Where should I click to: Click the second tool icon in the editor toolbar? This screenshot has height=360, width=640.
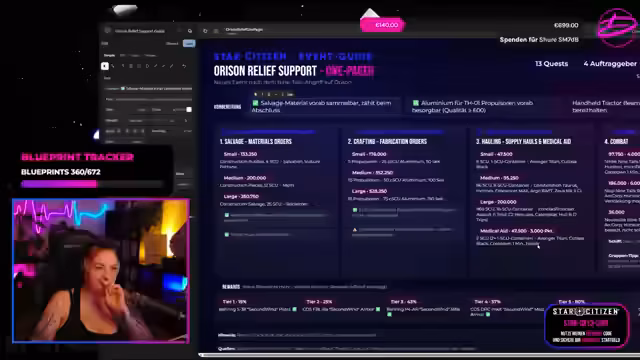(x=113, y=66)
